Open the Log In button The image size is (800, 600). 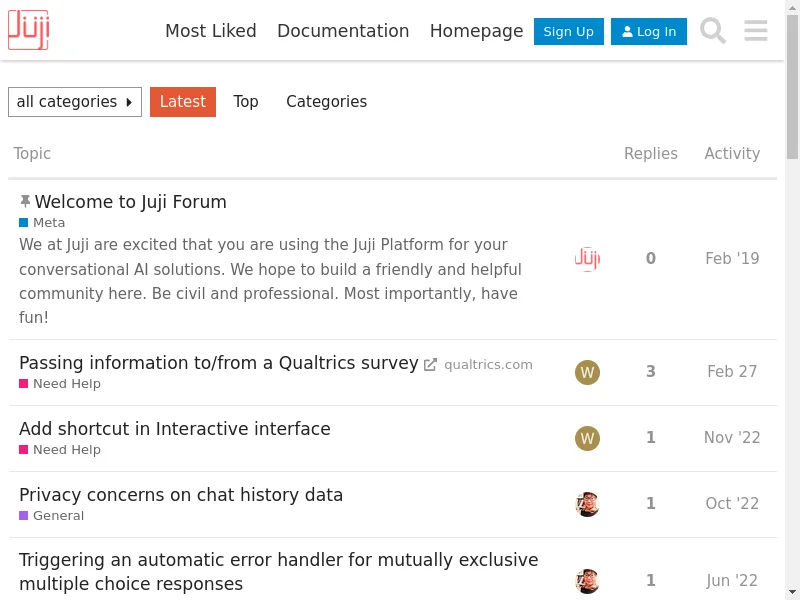[648, 32]
